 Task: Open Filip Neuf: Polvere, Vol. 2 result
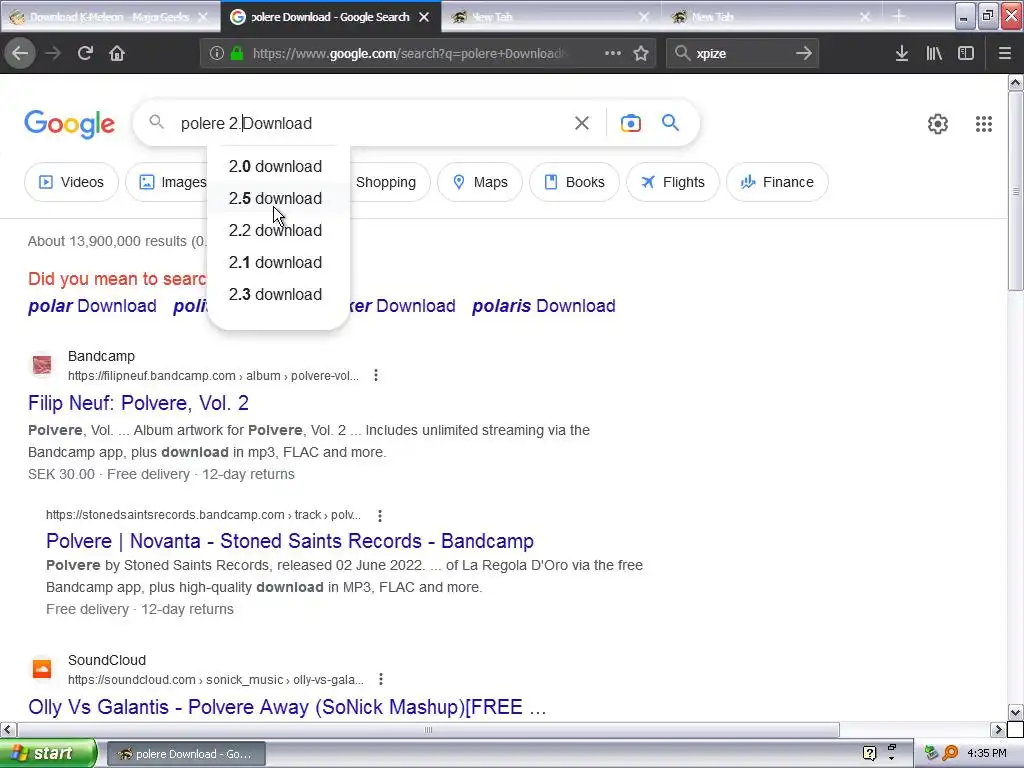(138, 403)
